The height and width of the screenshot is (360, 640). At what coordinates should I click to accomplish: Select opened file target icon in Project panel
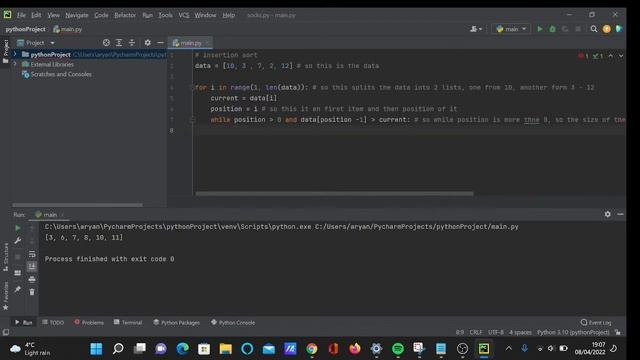point(106,42)
